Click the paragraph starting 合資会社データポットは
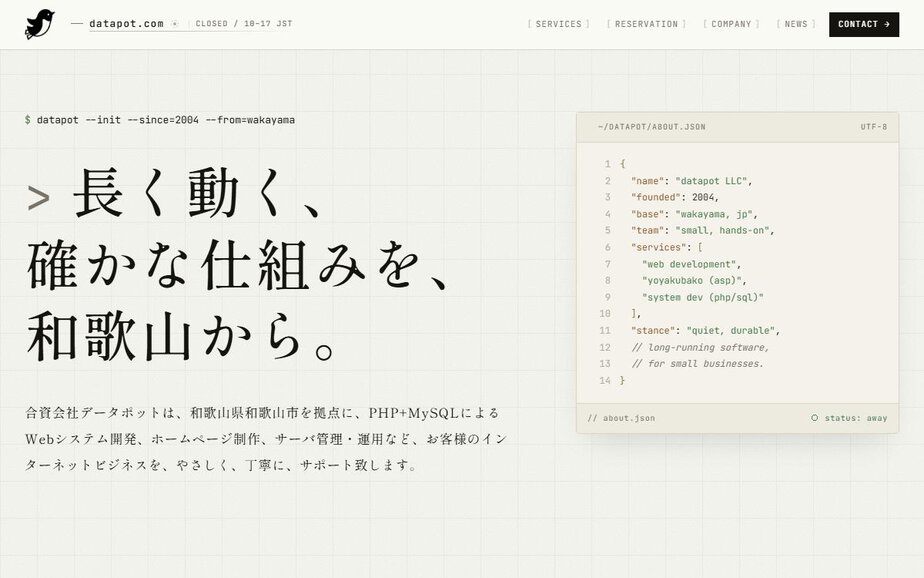Image resolution: width=924 pixels, height=578 pixels. [266, 439]
